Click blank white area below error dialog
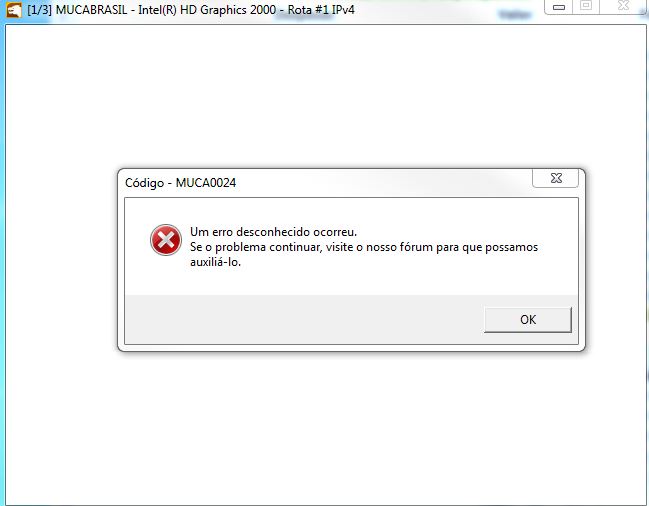Image resolution: width=649 pixels, height=506 pixels. coord(326,428)
